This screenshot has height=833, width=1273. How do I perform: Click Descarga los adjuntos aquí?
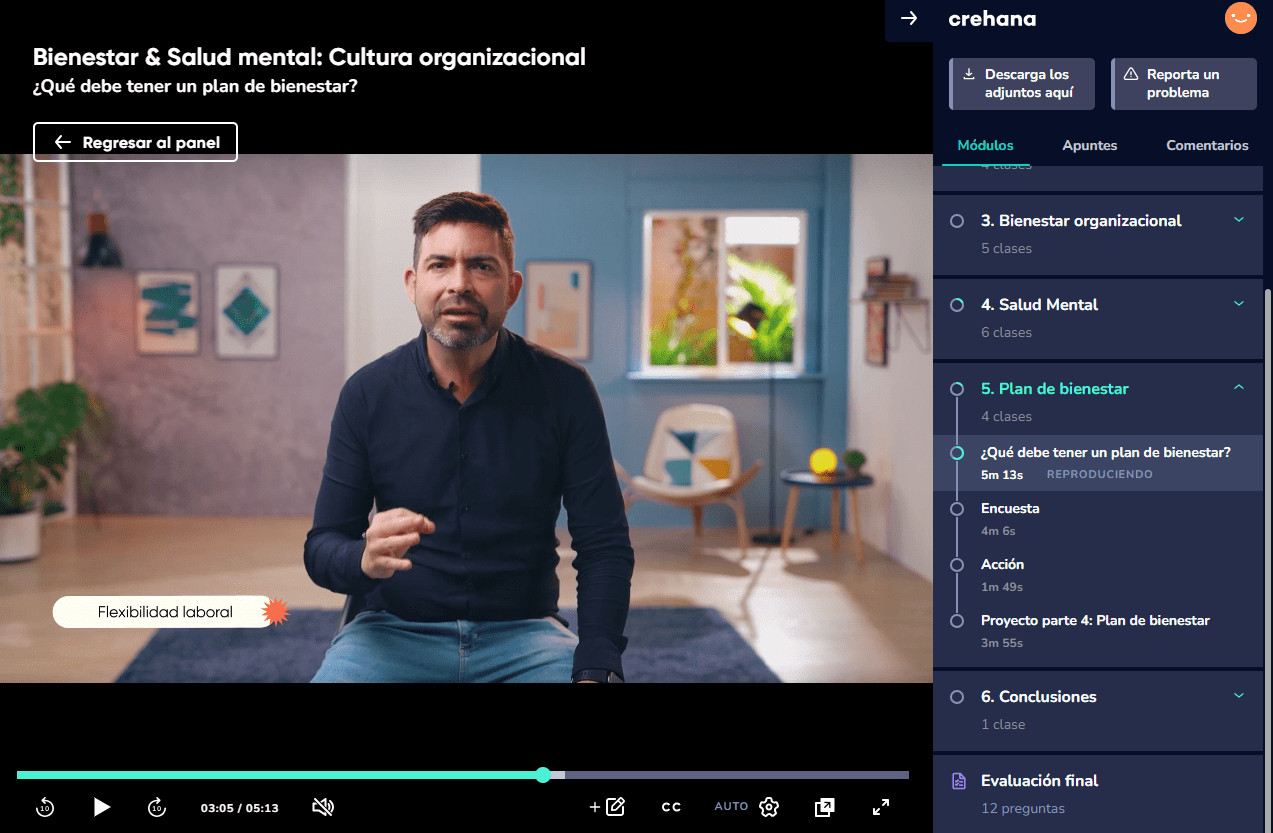coord(1021,84)
